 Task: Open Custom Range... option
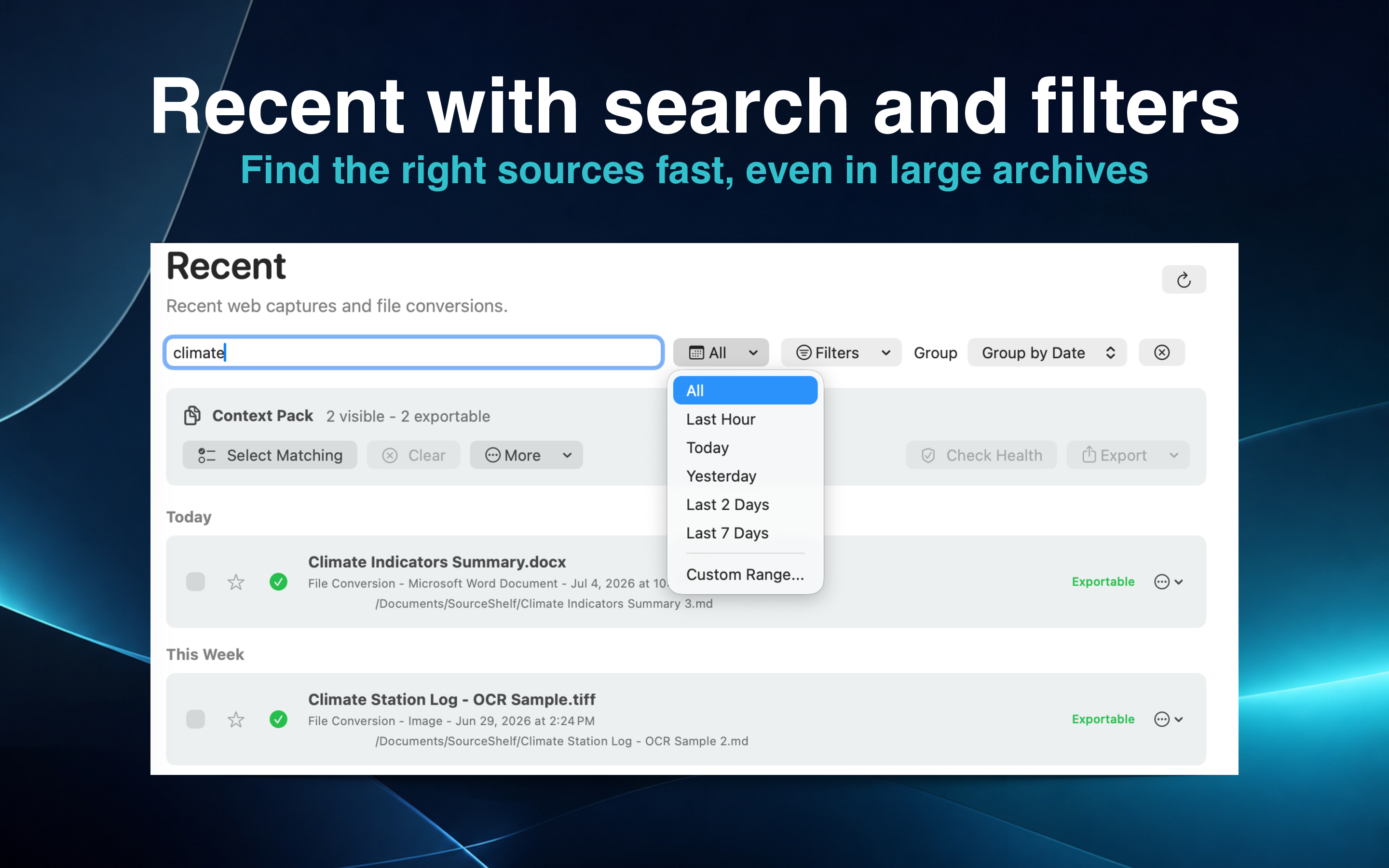tap(745, 574)
